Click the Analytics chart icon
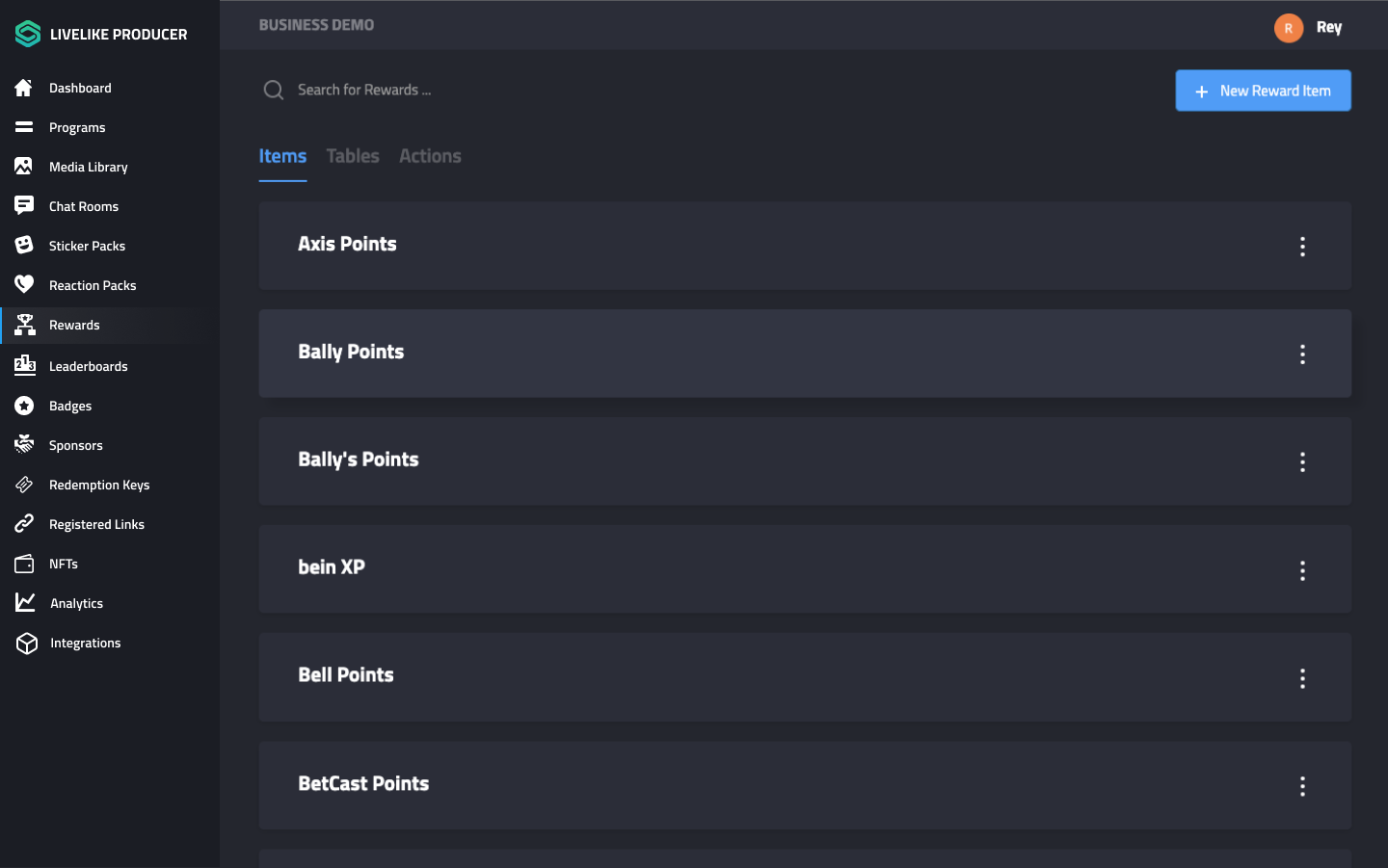Screen dimensions: 1388x868 tap(25, 602)
